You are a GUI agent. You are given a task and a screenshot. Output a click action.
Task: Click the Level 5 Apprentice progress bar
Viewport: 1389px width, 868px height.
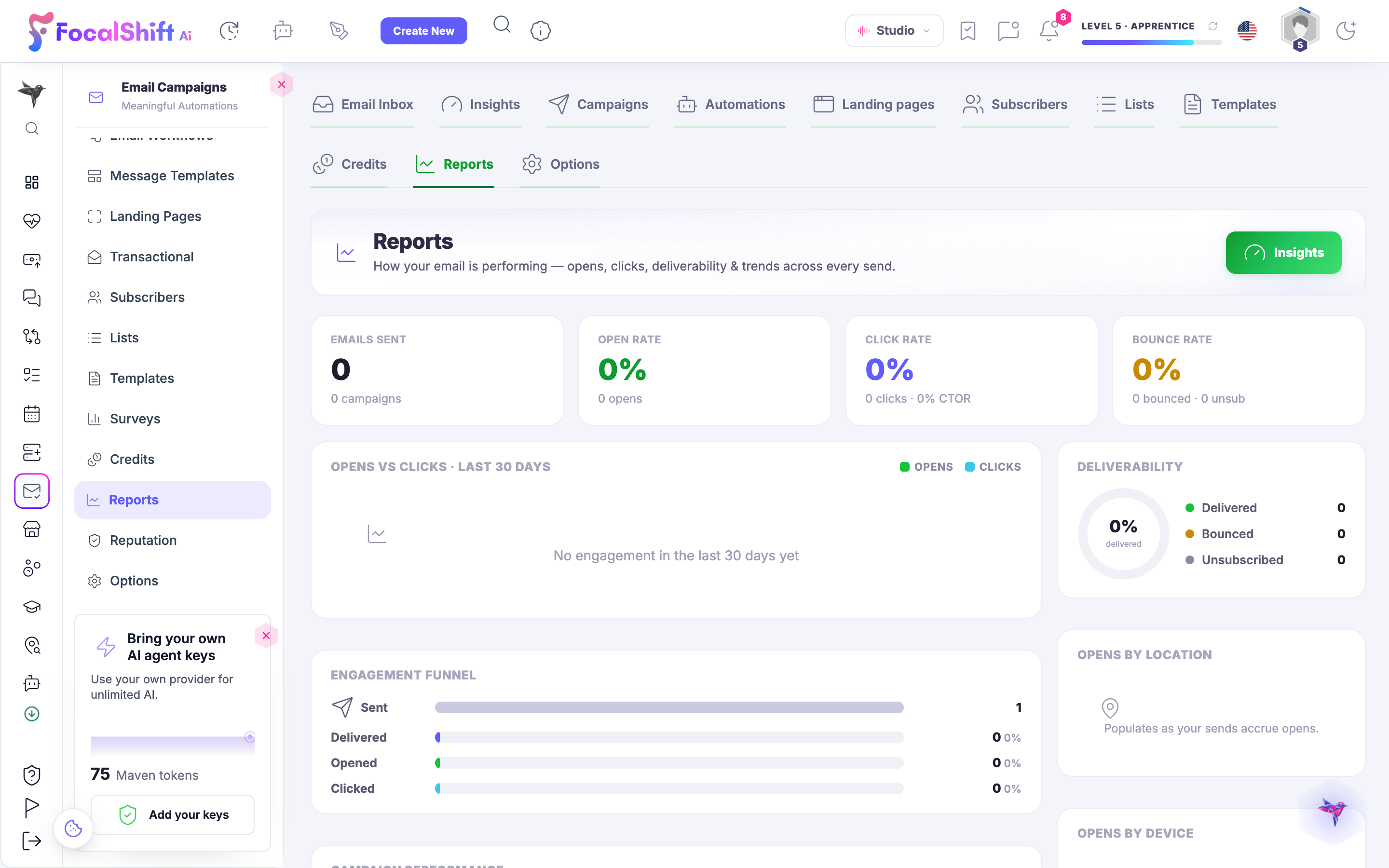click(x=1151, y=42)
